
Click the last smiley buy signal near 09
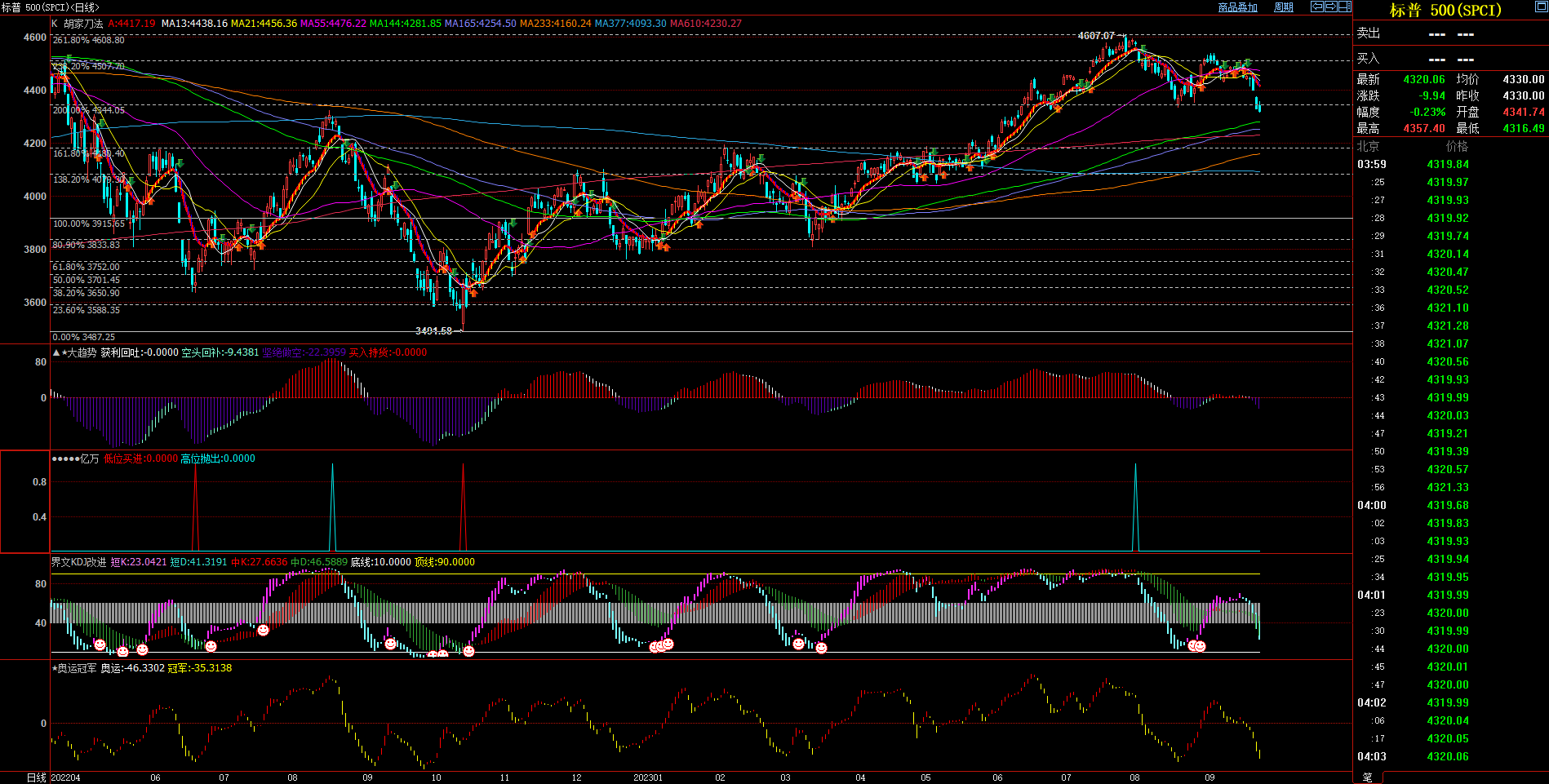1200,646
